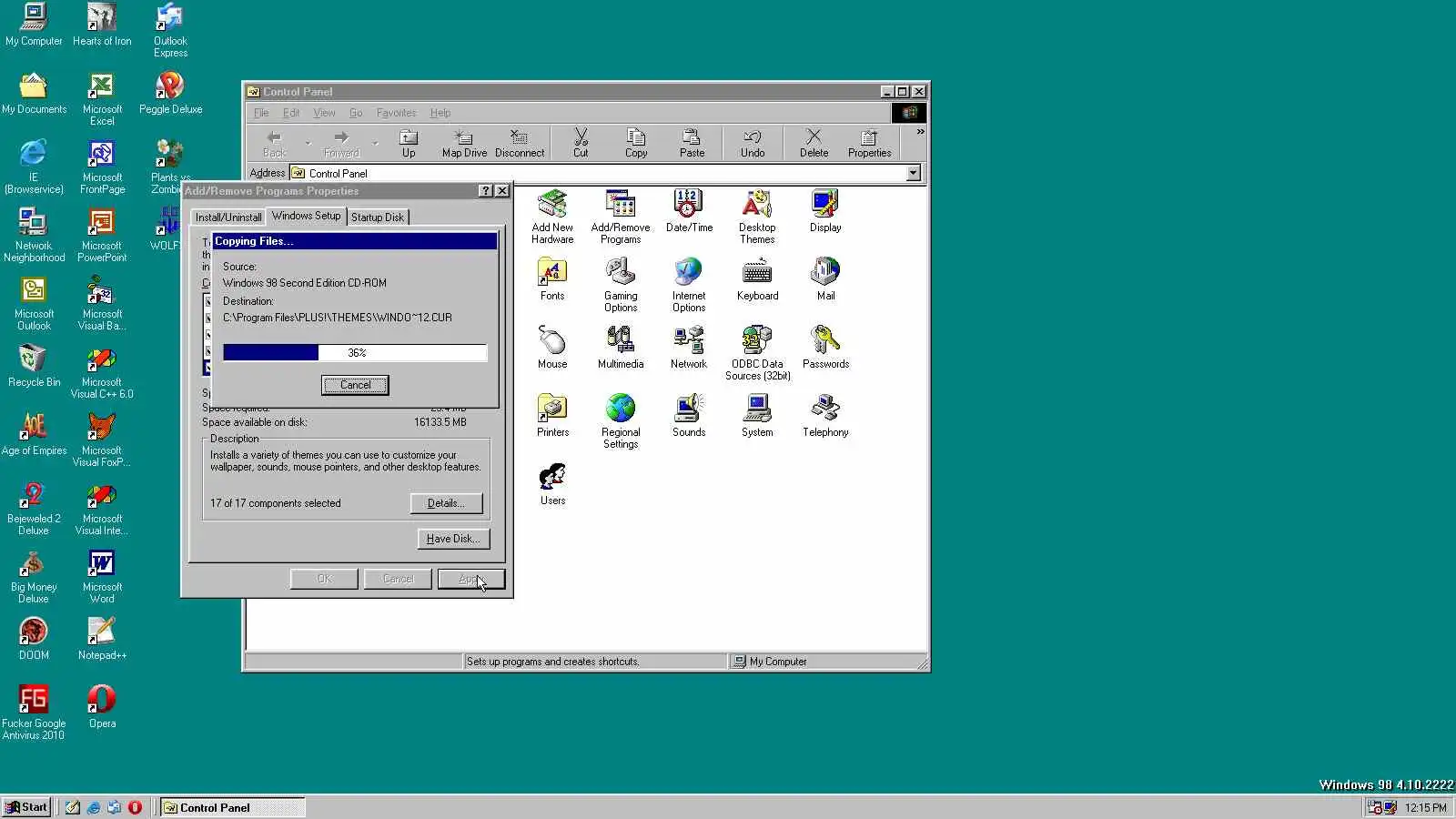Open the Mail applet icon

click(x=825, y=279)
